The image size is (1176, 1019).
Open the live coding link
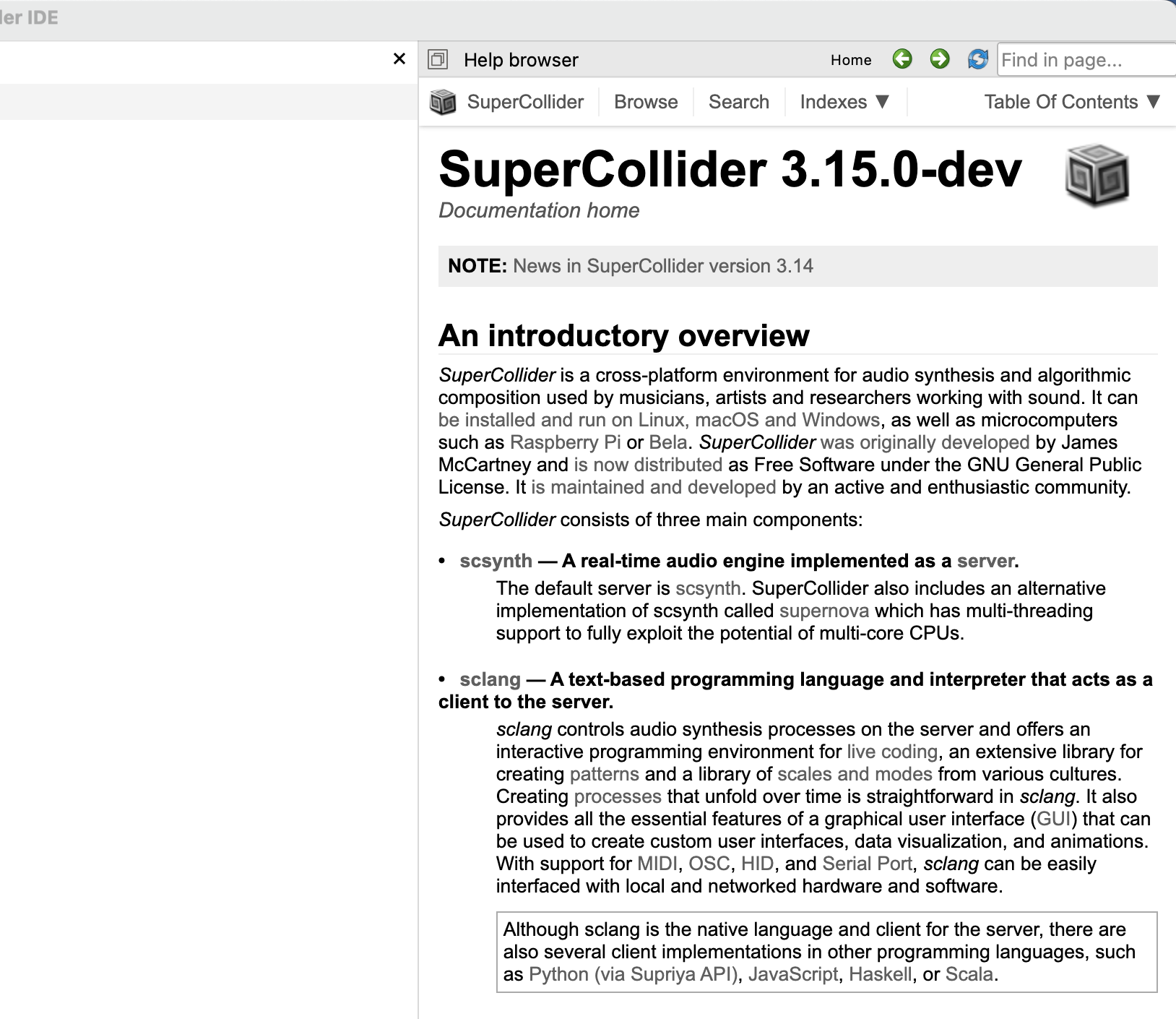click(892, 752)
